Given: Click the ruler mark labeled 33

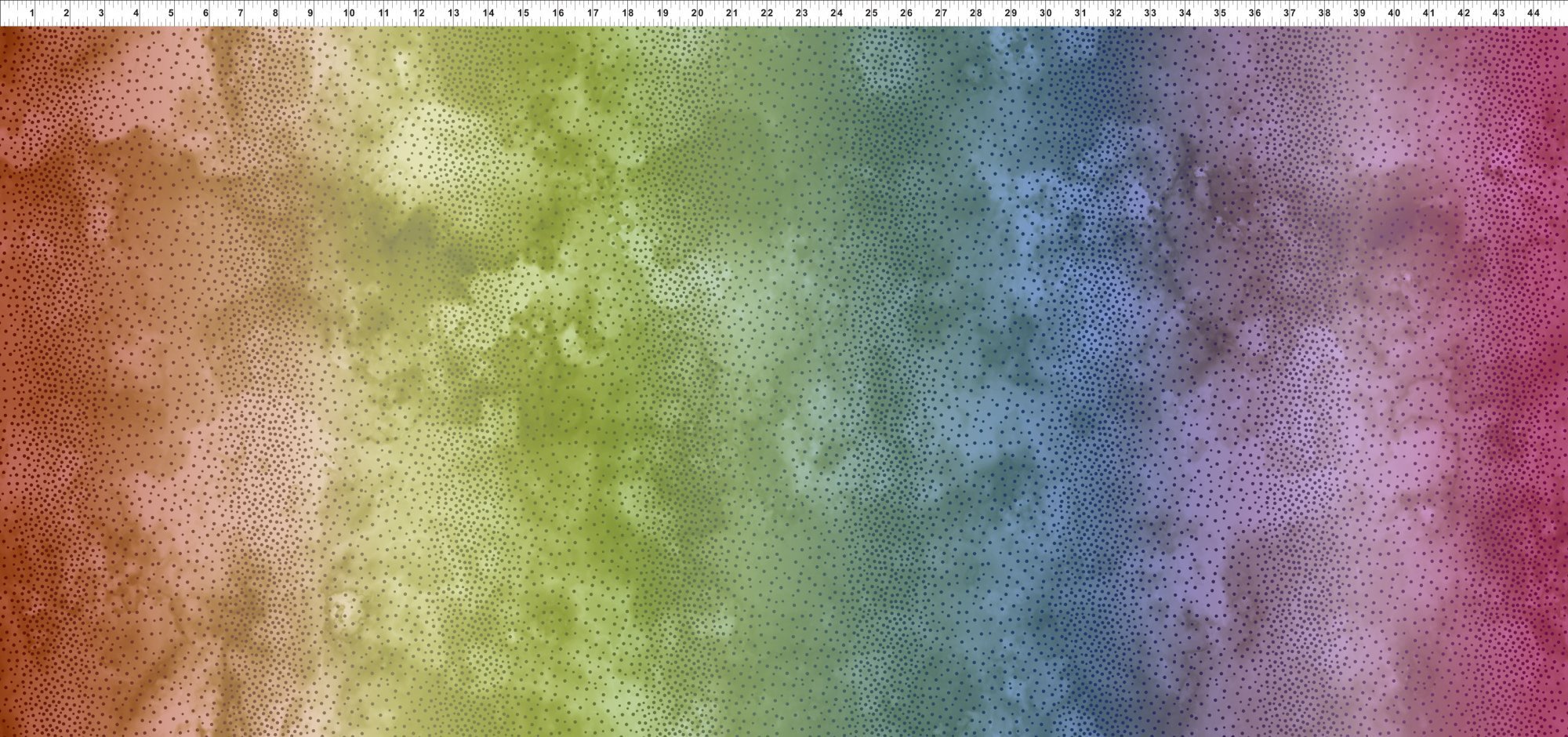Looking at the screenshot, I should [1150, 13].
